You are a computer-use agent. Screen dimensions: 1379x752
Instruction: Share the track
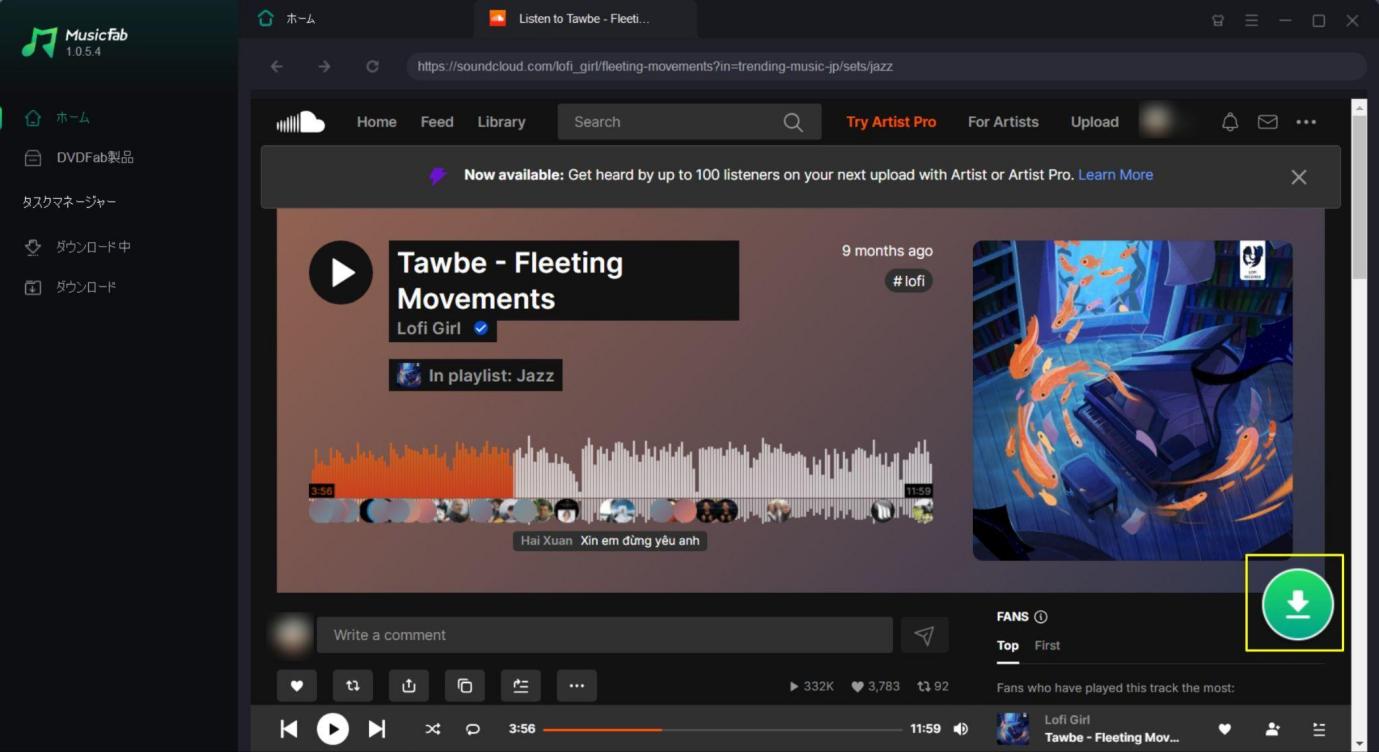coord(409,686)
